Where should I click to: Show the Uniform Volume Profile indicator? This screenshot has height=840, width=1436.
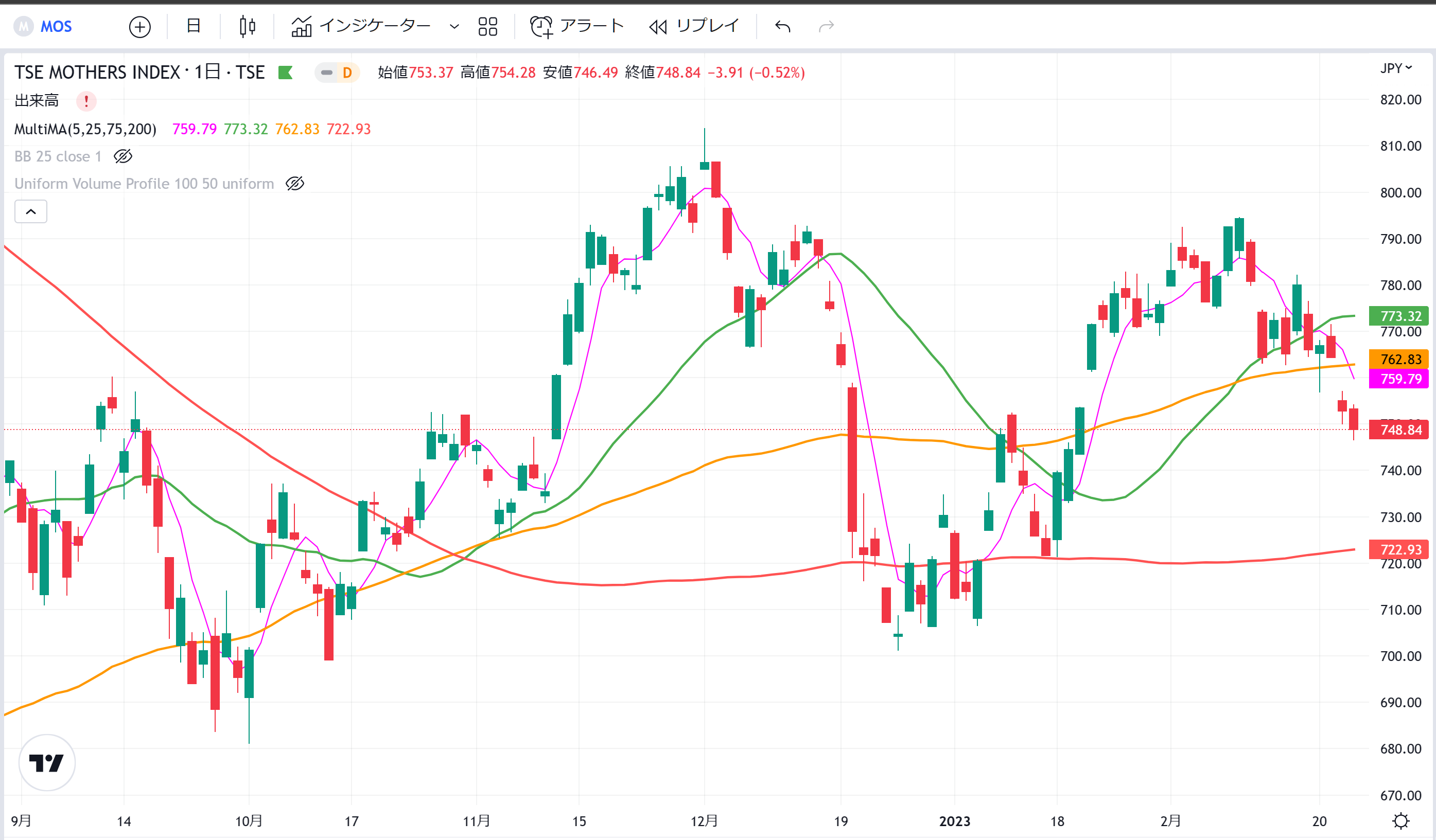point(294,183)
